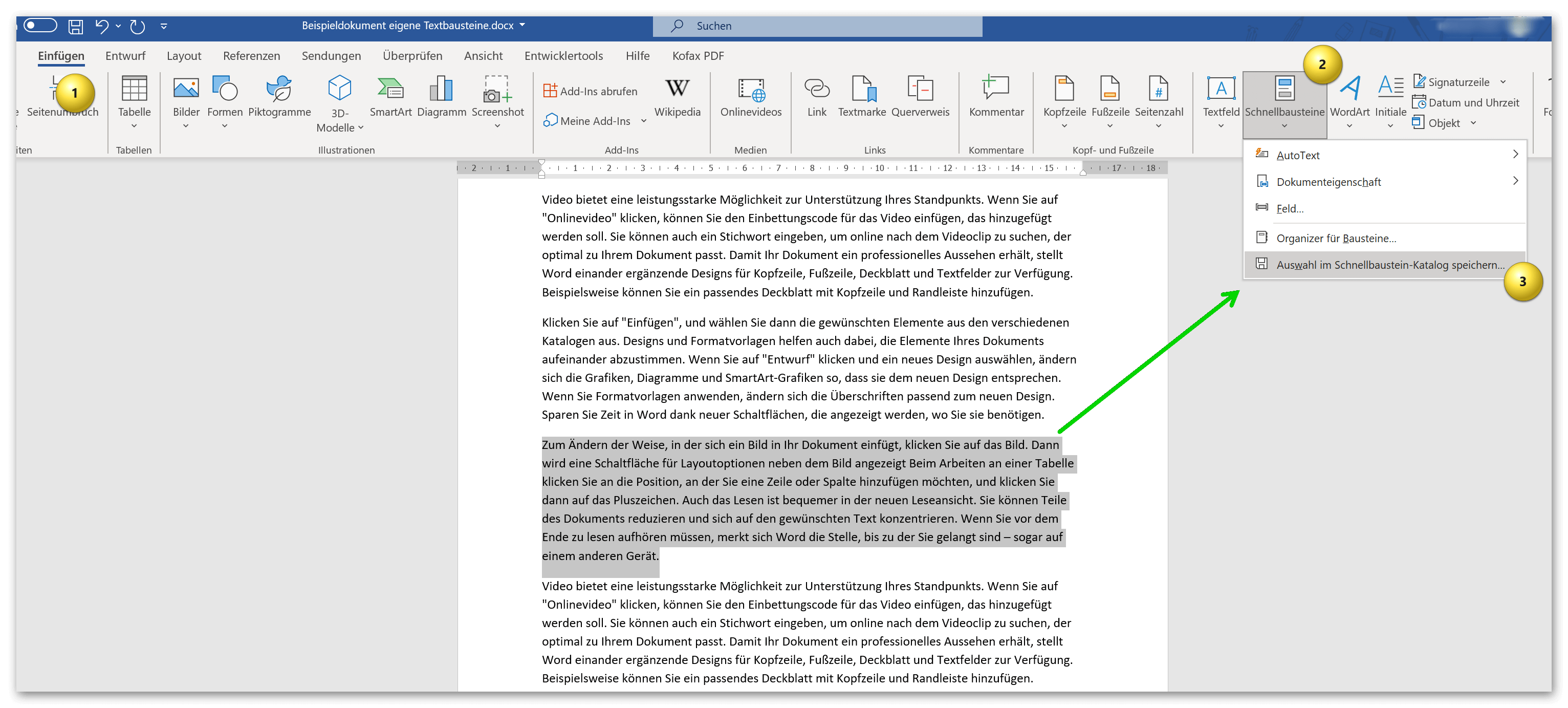Click into the Suchen search field

[x=817, y=26]
